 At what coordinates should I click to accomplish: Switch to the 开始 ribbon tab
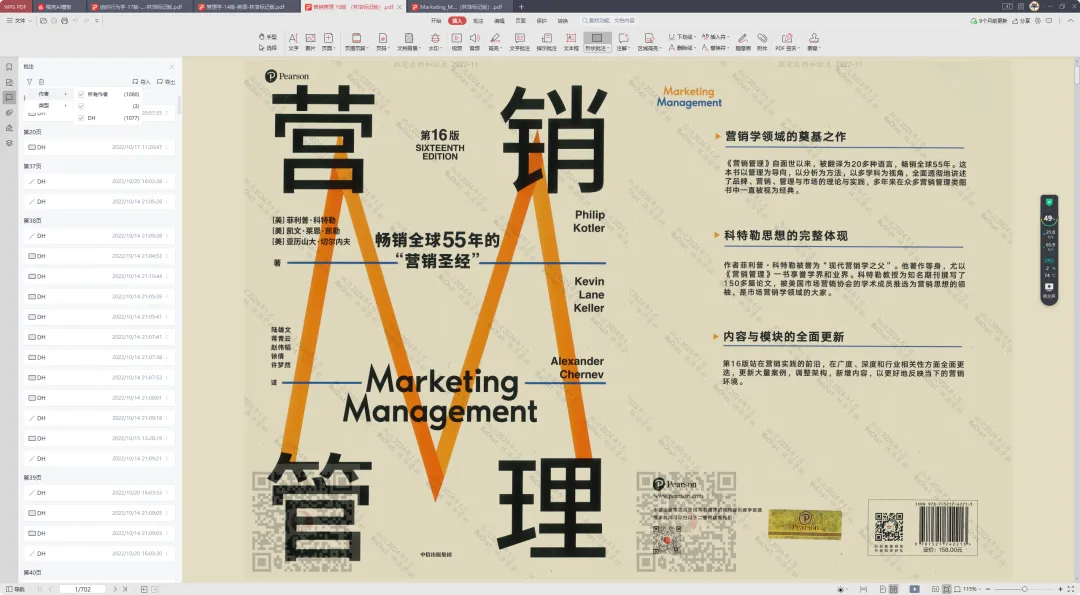[435, 21]
